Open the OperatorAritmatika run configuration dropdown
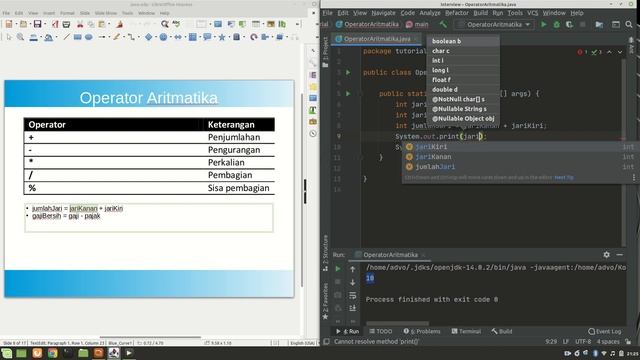This screenshot has height=360, width=640. coord(494,24)
